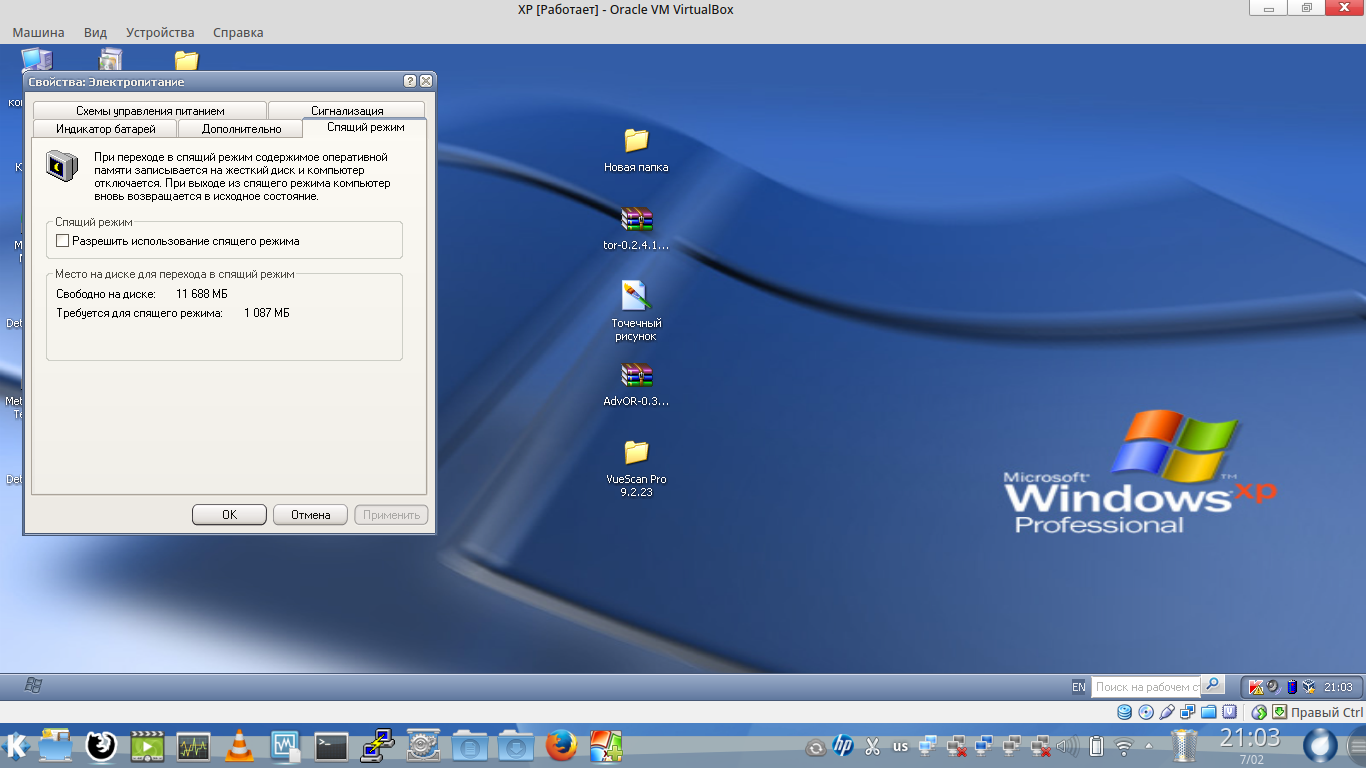Click the dialog's help question mark button
Image resolution: width=1366 pixels, height=768 pixels.
410,81
